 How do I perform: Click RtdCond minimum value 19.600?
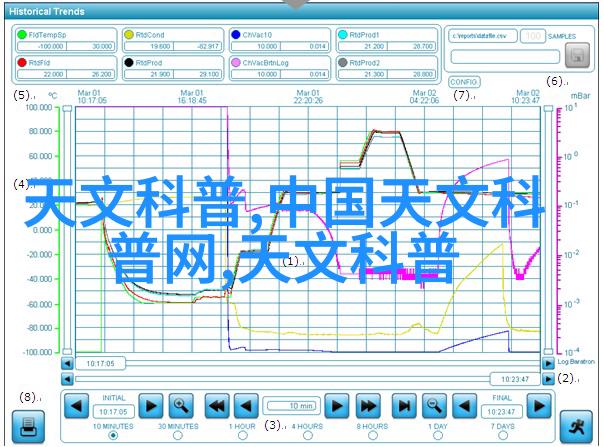(x=149, y=46)
